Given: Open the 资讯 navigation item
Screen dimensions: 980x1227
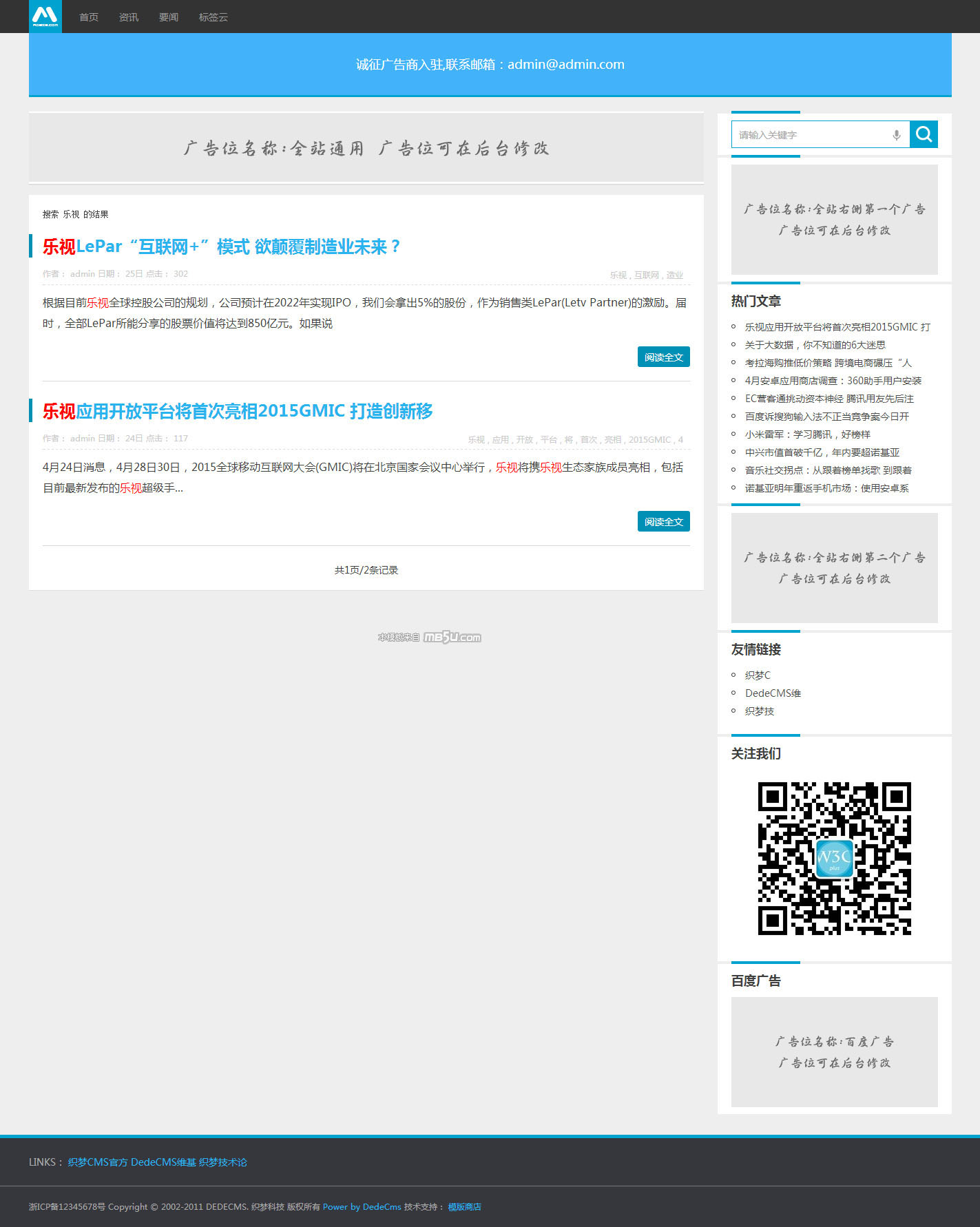Looking at the screenshot, I should (129, 17).
